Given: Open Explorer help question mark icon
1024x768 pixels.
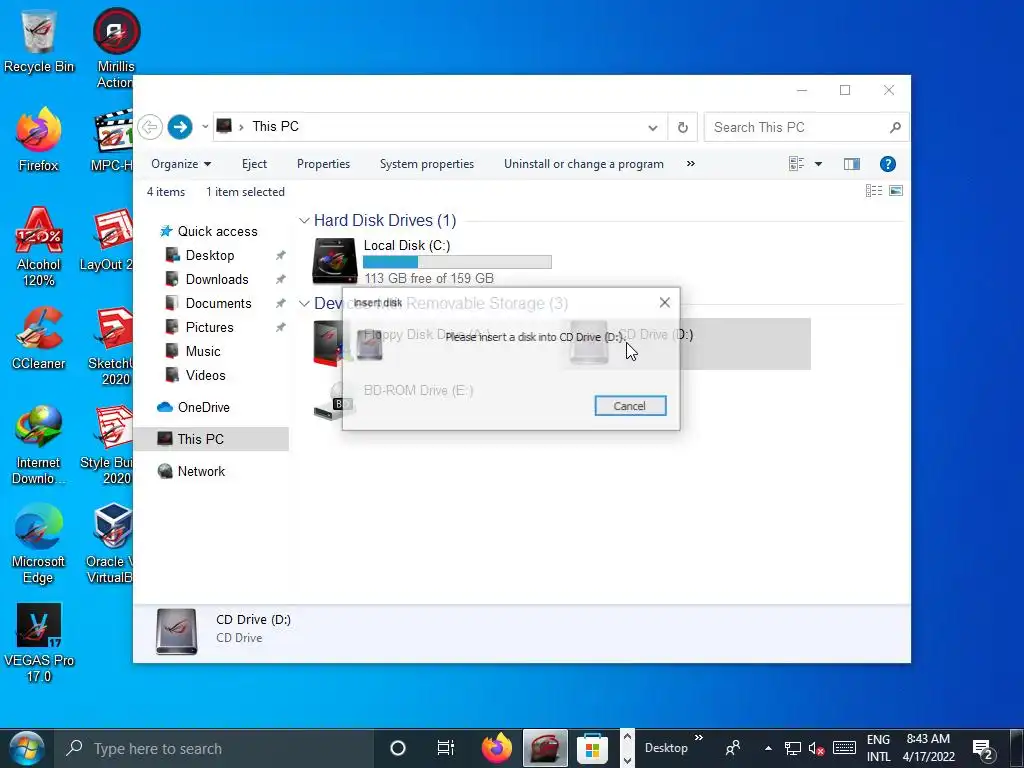Looking at the screenshot, I should (888, 164).
